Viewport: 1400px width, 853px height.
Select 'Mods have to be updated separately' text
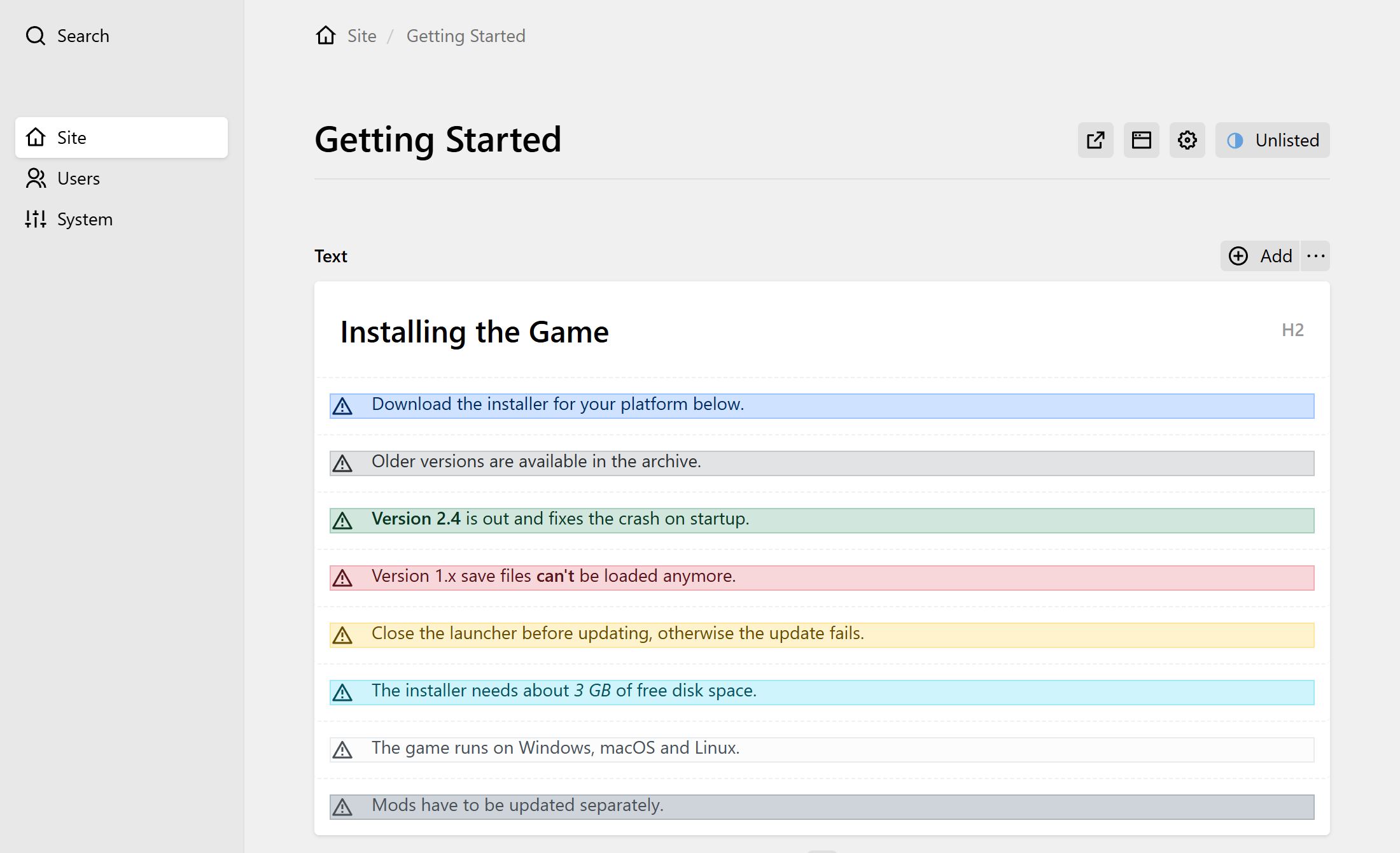pos(517,805)
